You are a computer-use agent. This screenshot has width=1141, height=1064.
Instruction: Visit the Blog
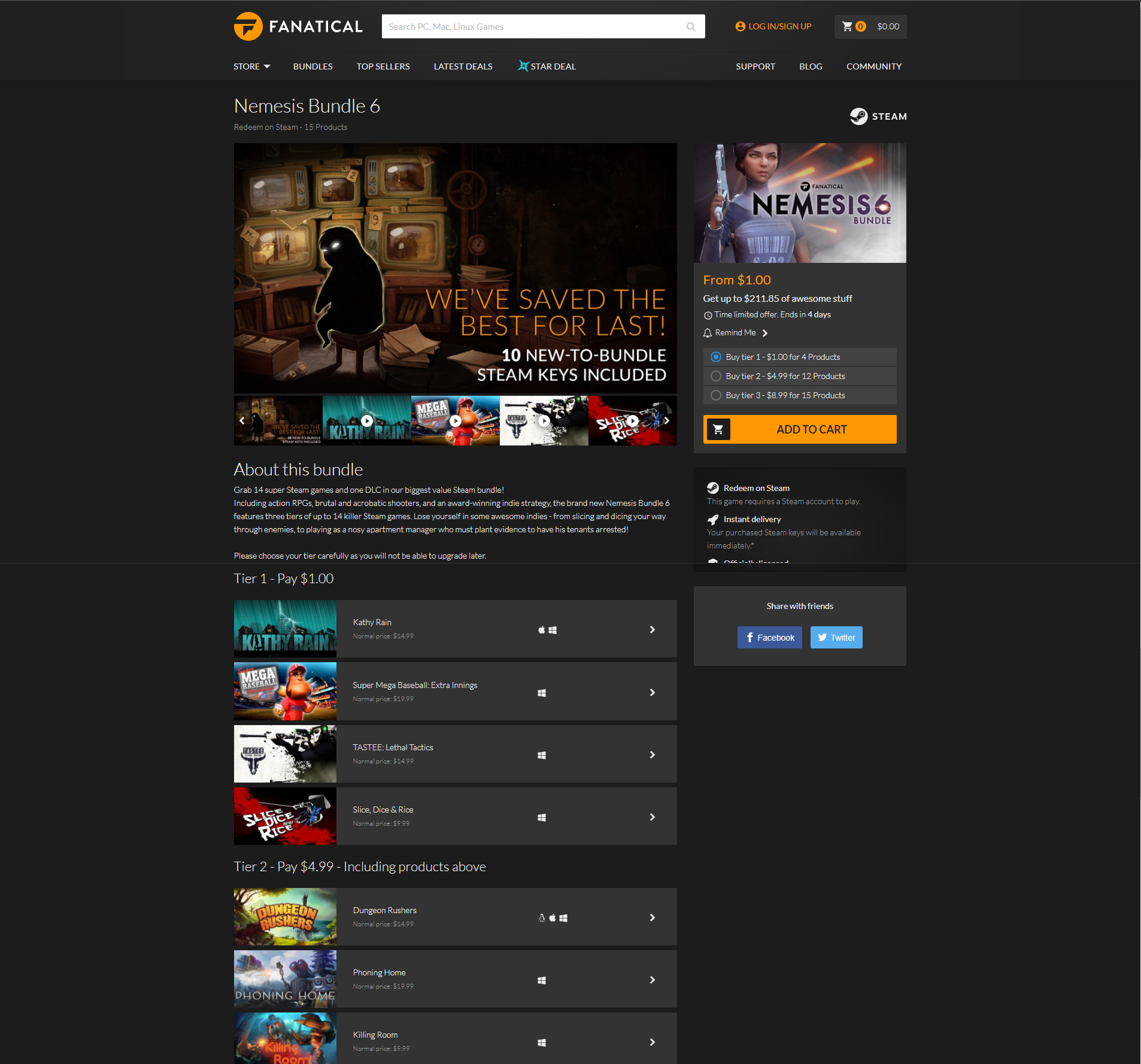811,66
